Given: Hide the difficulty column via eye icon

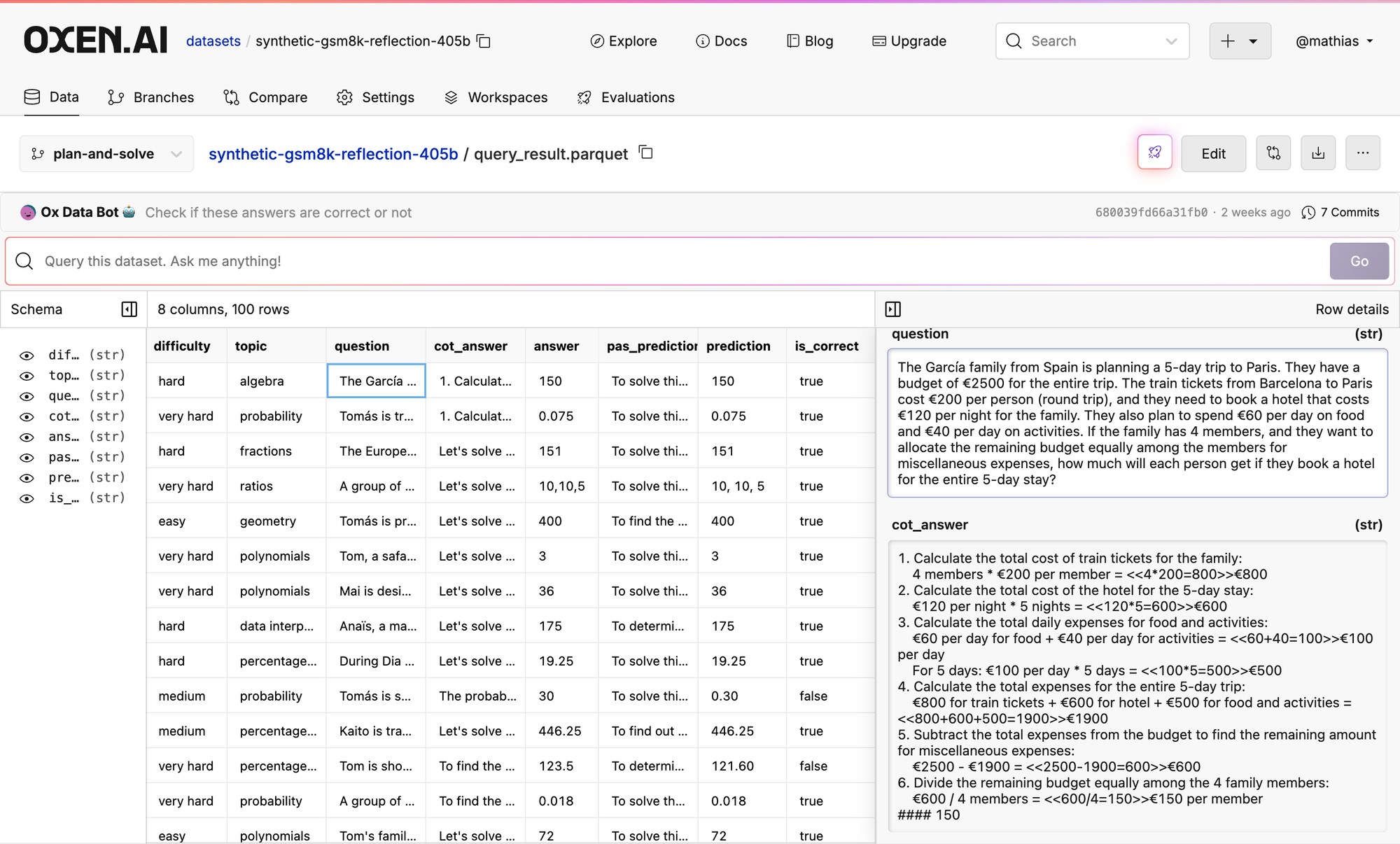Looking at the screenshot, I should [27, 356].
